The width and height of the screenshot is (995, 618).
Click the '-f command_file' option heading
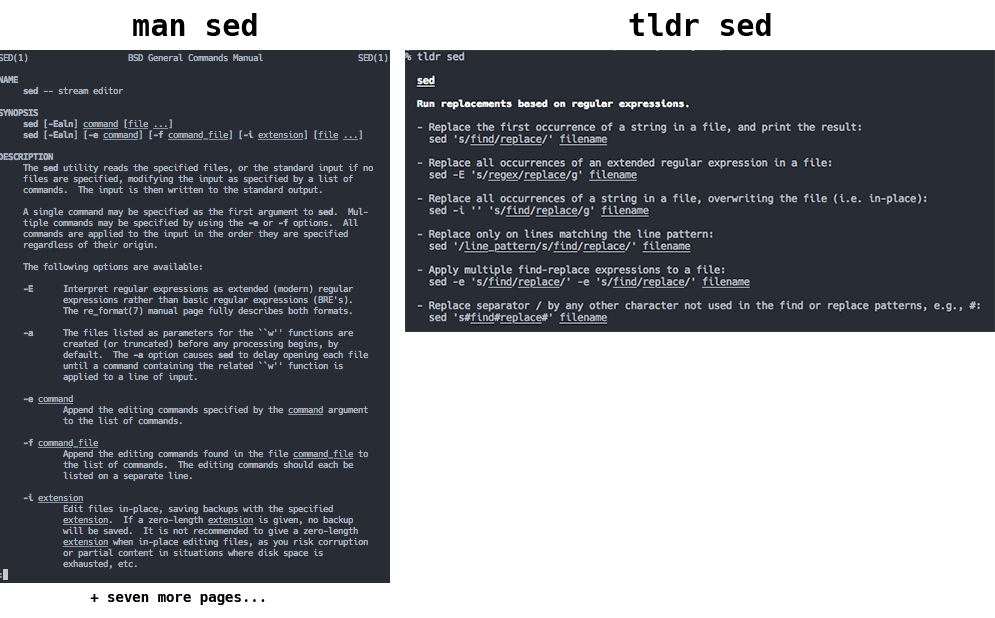[x=60, y=443]
